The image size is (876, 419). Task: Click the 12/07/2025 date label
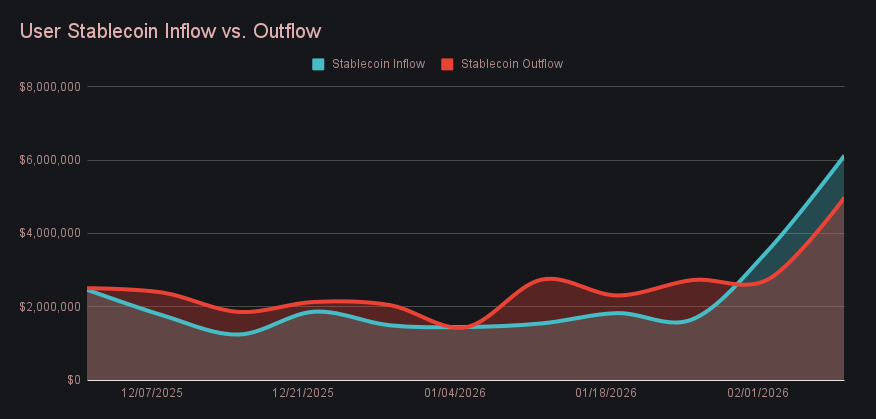152,393
